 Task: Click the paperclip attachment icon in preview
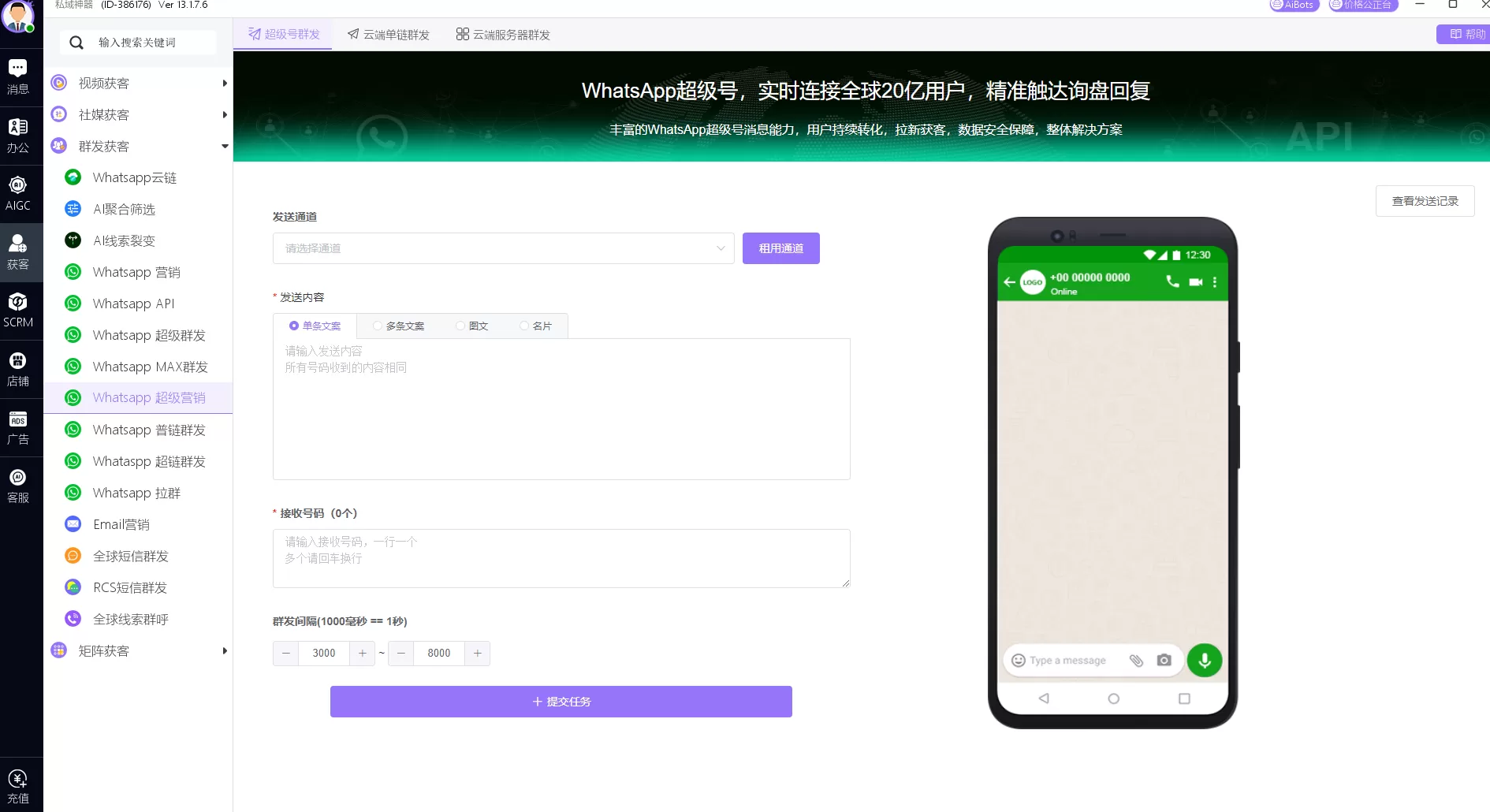(1136, 661)
